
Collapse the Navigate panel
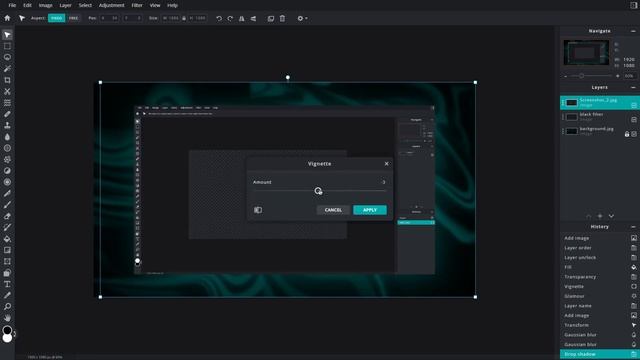tap(633, 31)
